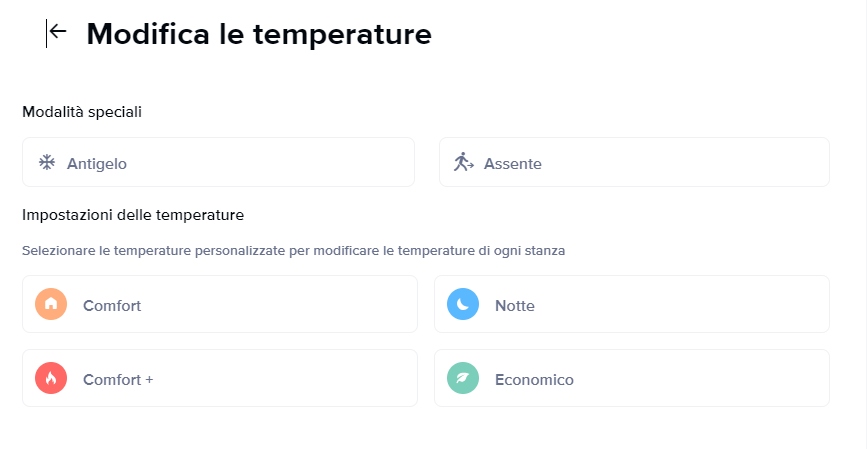Click the Modalità speciali section heading
This screenshot has height=449, width=867.
click(x=82, y=112)
